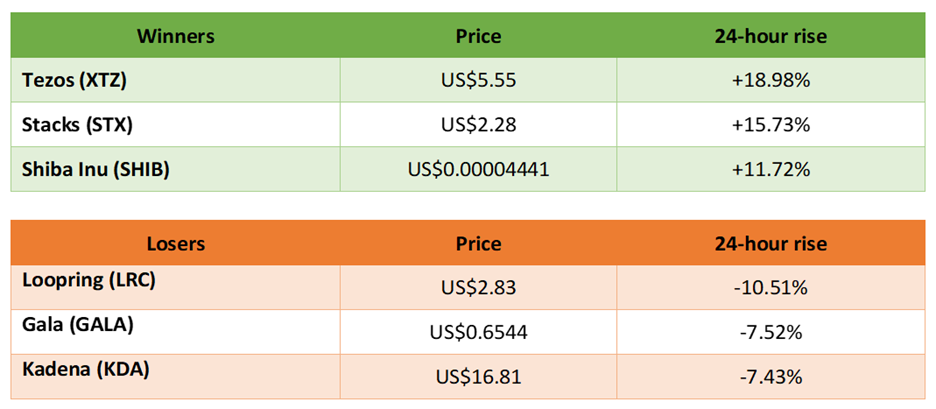Select the +11.72% cell

pos(771,169)
